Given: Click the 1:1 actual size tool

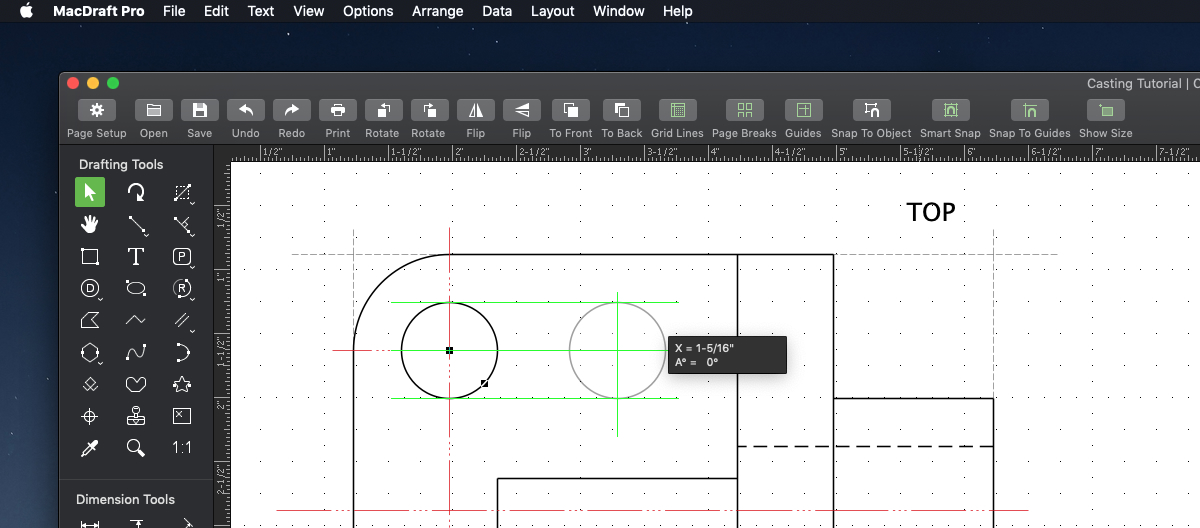Looking at the screenshot, I should coord(182,448).
